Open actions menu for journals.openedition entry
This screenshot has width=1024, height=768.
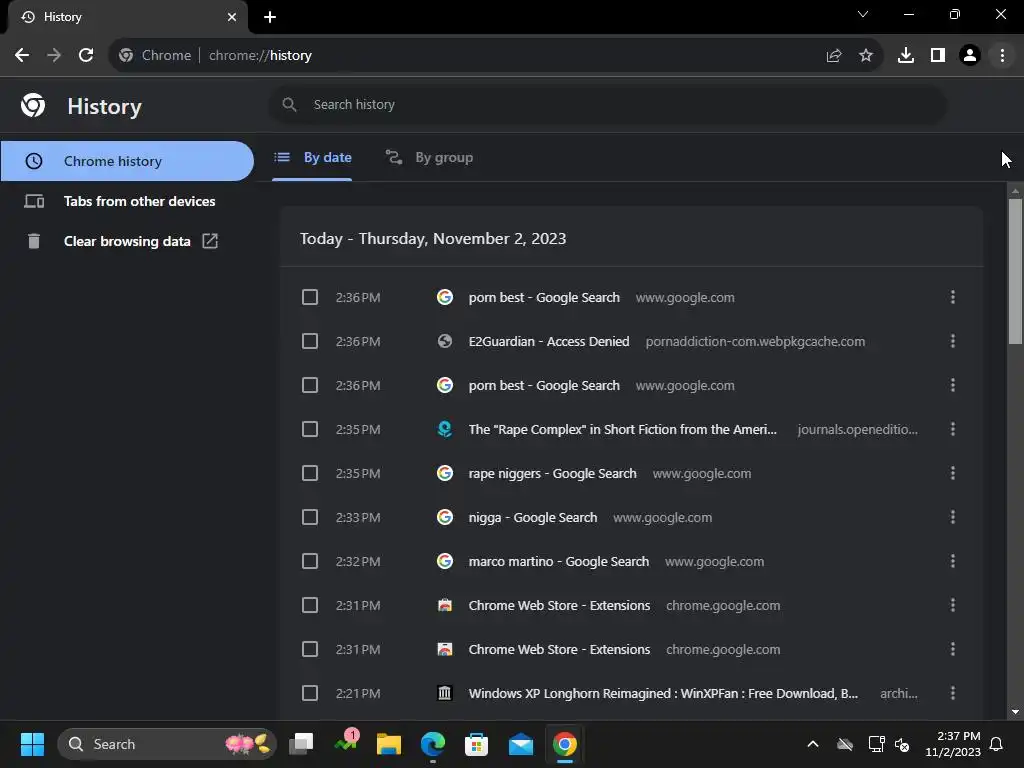953,429
